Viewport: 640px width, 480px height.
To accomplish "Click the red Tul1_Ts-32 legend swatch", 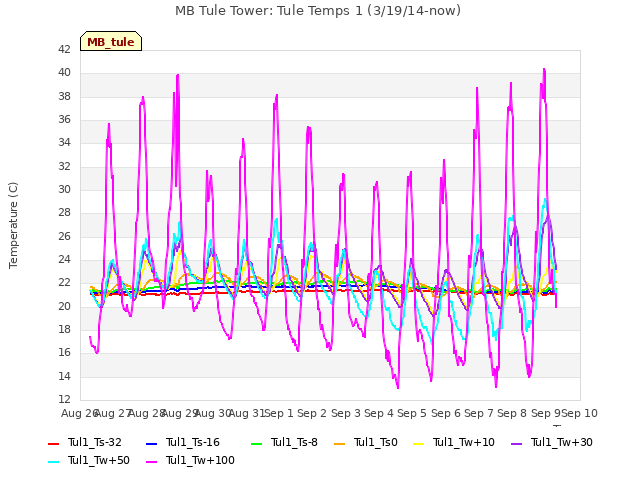I will tap(54, 443).
